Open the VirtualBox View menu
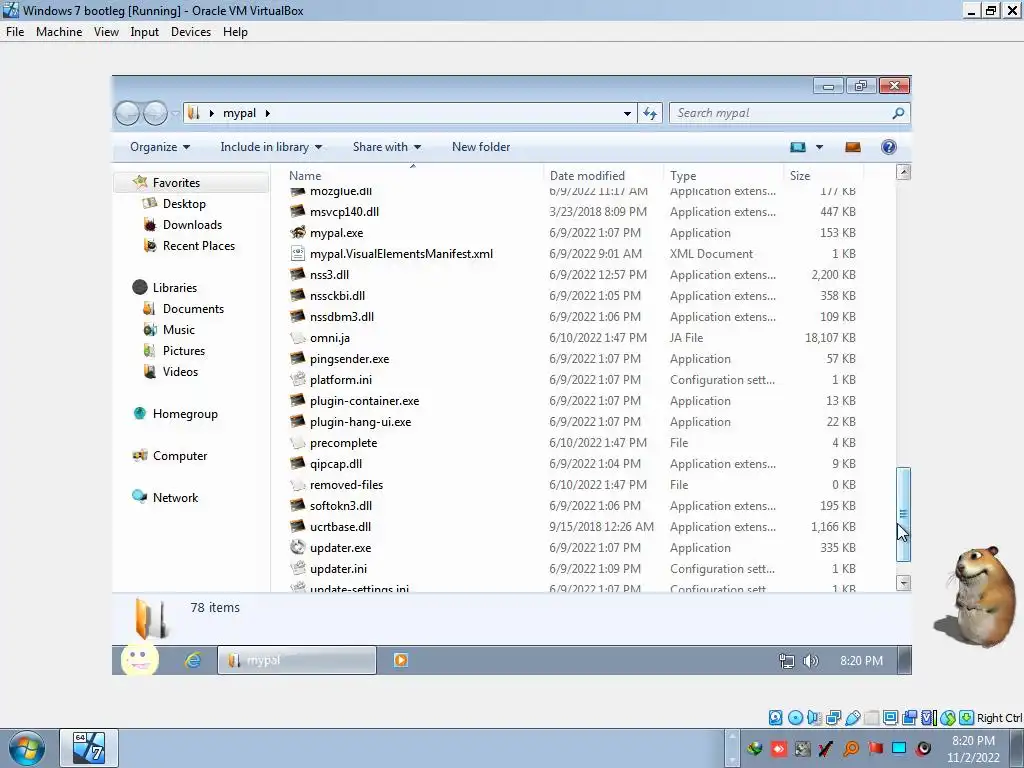Viewport: 1024px width, 768px height. pyautogui.click(x=106, y=32)
